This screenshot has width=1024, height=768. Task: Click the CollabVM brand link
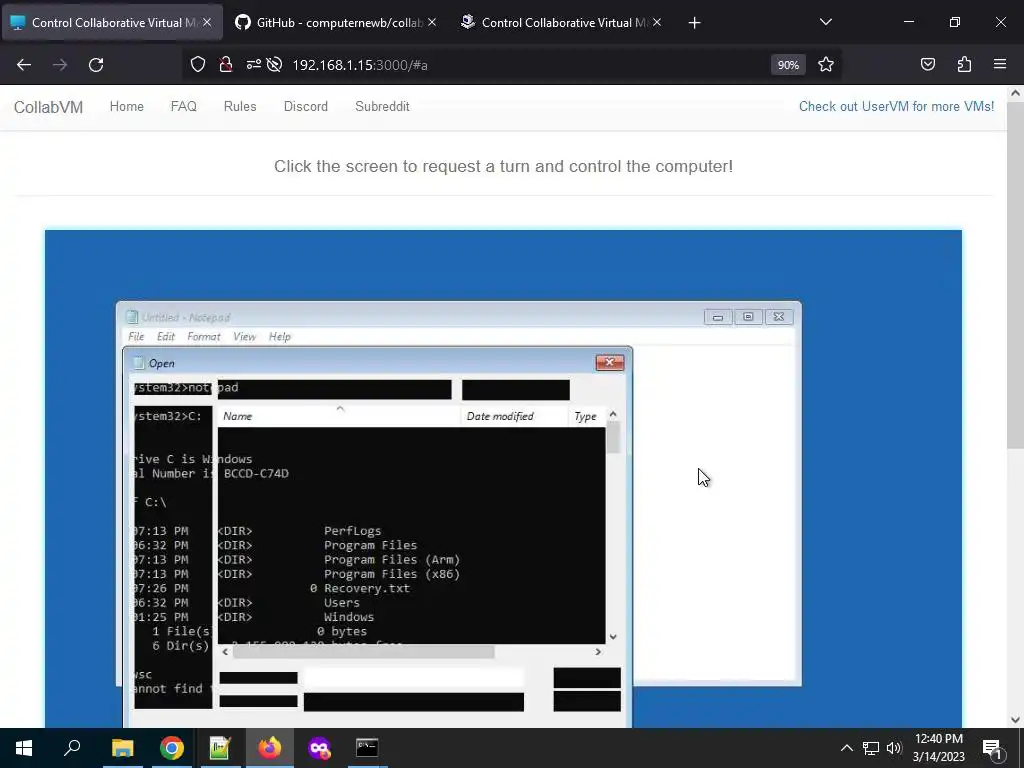click(x=48, y=107)
